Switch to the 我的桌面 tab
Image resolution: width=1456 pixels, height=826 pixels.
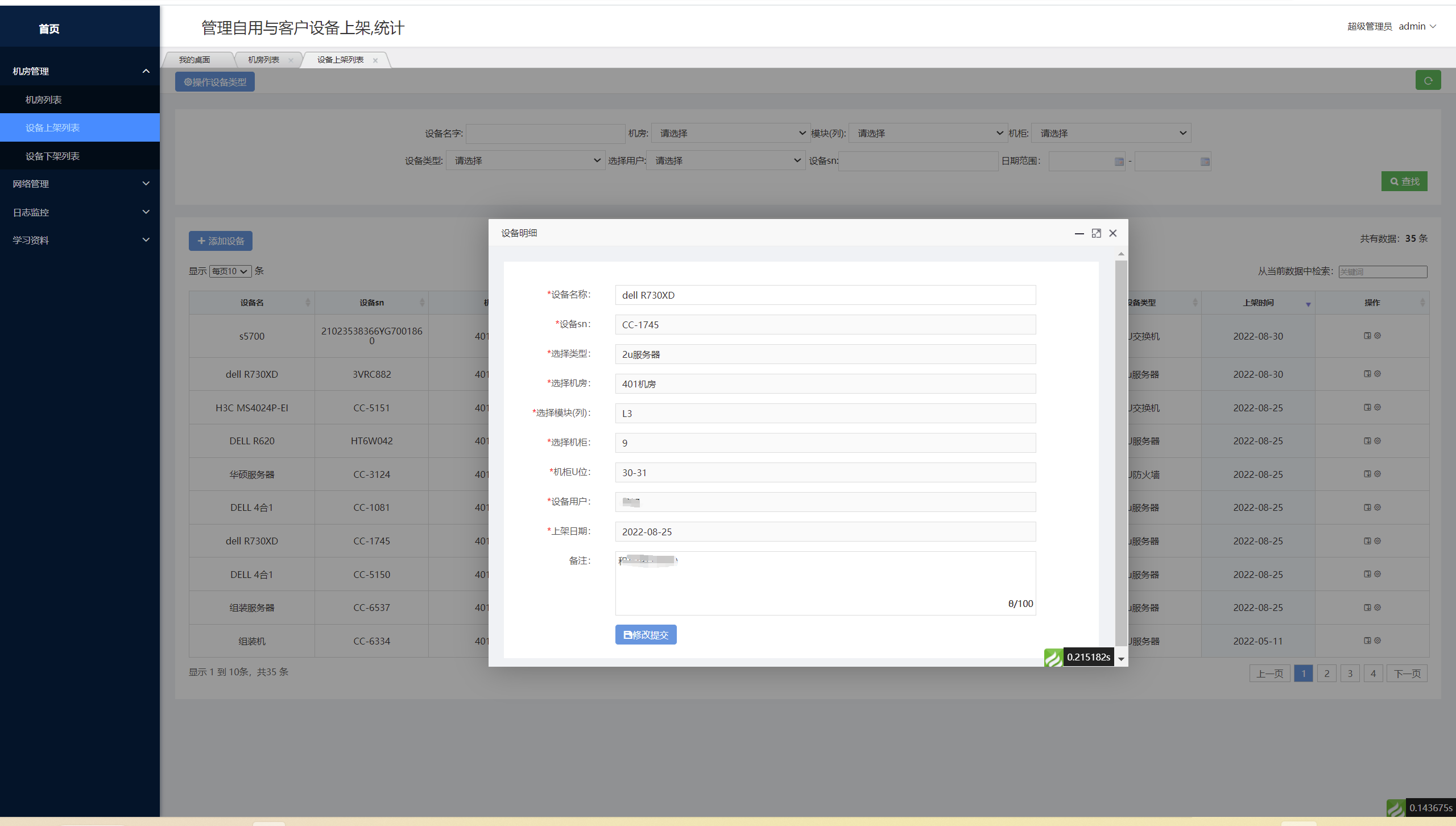pyautogui.click(x=195, y=60)
